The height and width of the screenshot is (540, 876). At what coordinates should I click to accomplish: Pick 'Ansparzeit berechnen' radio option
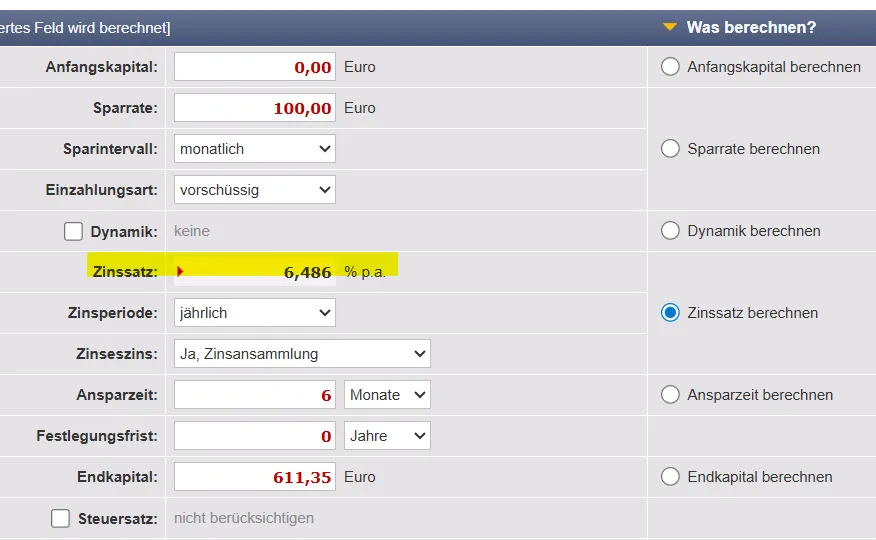point(670,395)
